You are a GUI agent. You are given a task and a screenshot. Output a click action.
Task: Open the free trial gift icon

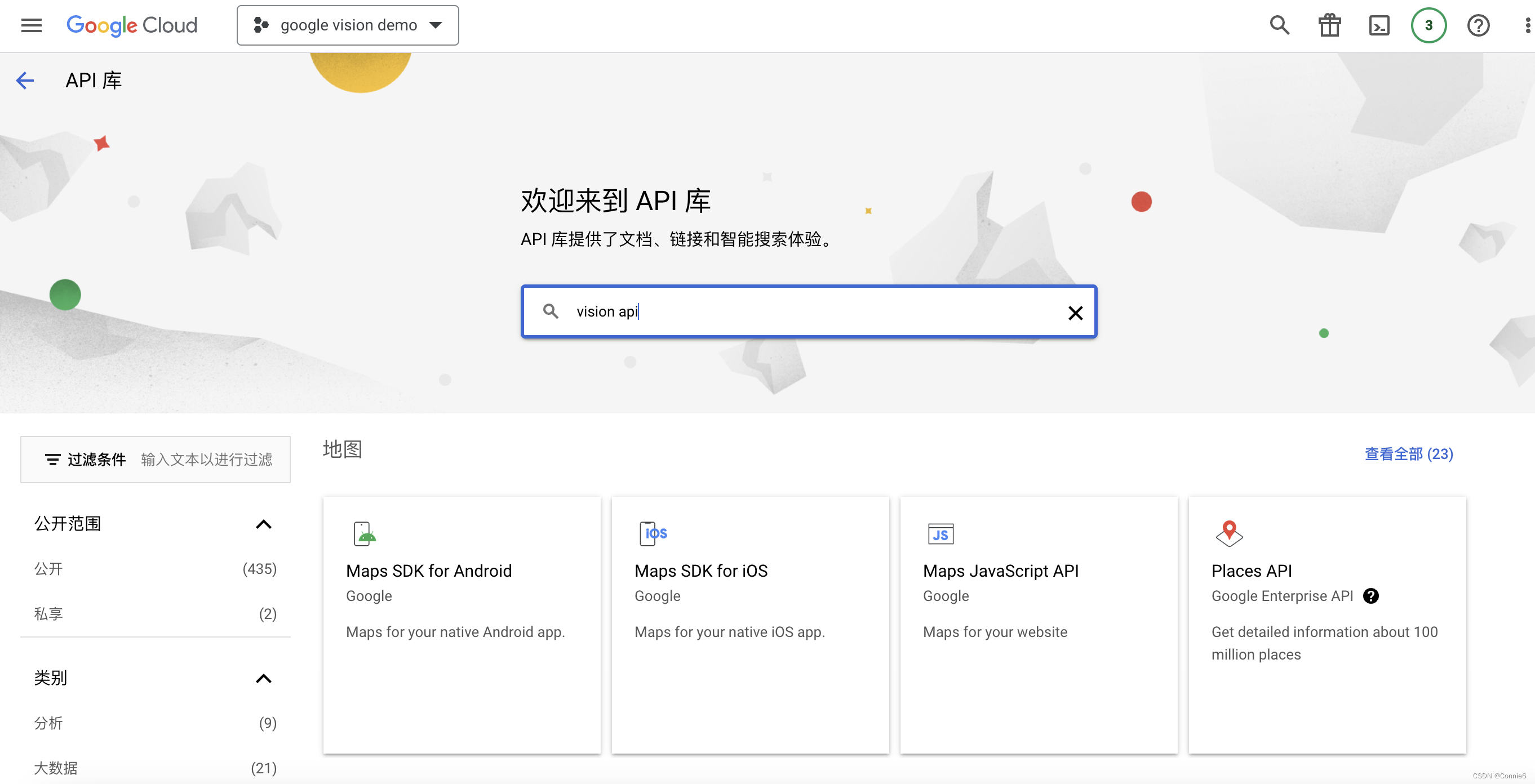(x=1329, y=25)
